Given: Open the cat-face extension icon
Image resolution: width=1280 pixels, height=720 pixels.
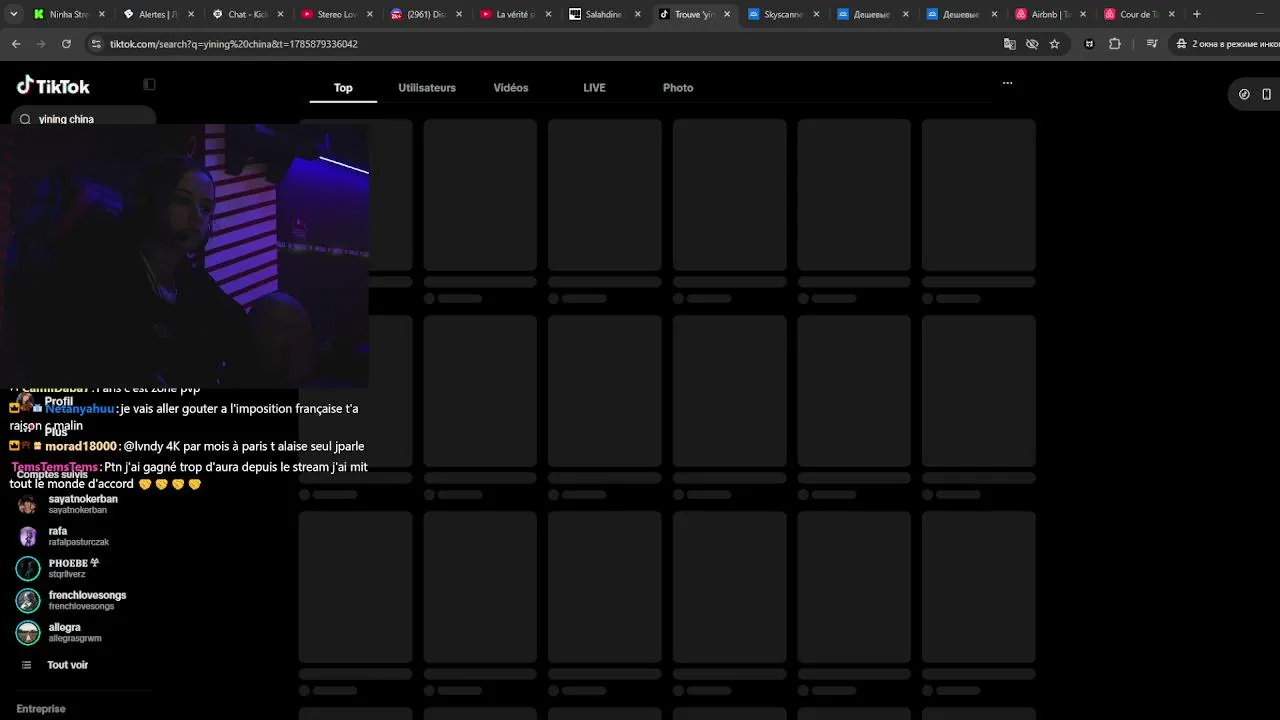Looking at the screenshot, I should (x=1089, y=44).
